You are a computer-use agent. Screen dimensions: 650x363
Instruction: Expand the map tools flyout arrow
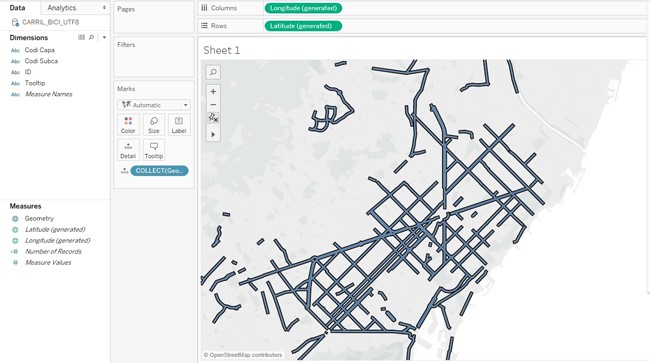pos(213,135)
